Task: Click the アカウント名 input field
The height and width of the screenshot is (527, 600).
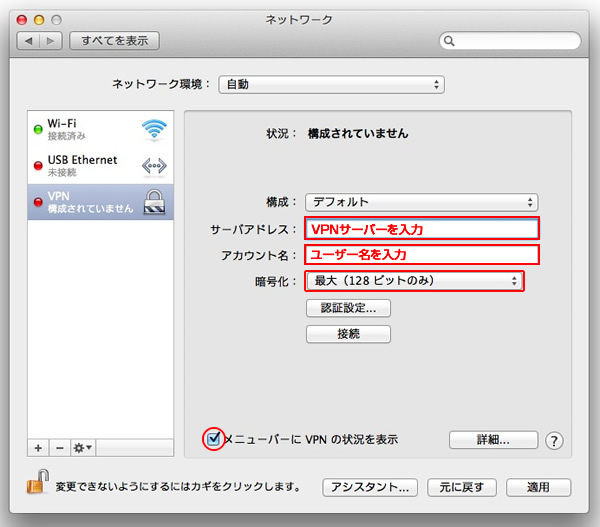Action: [x=421, y=255]
